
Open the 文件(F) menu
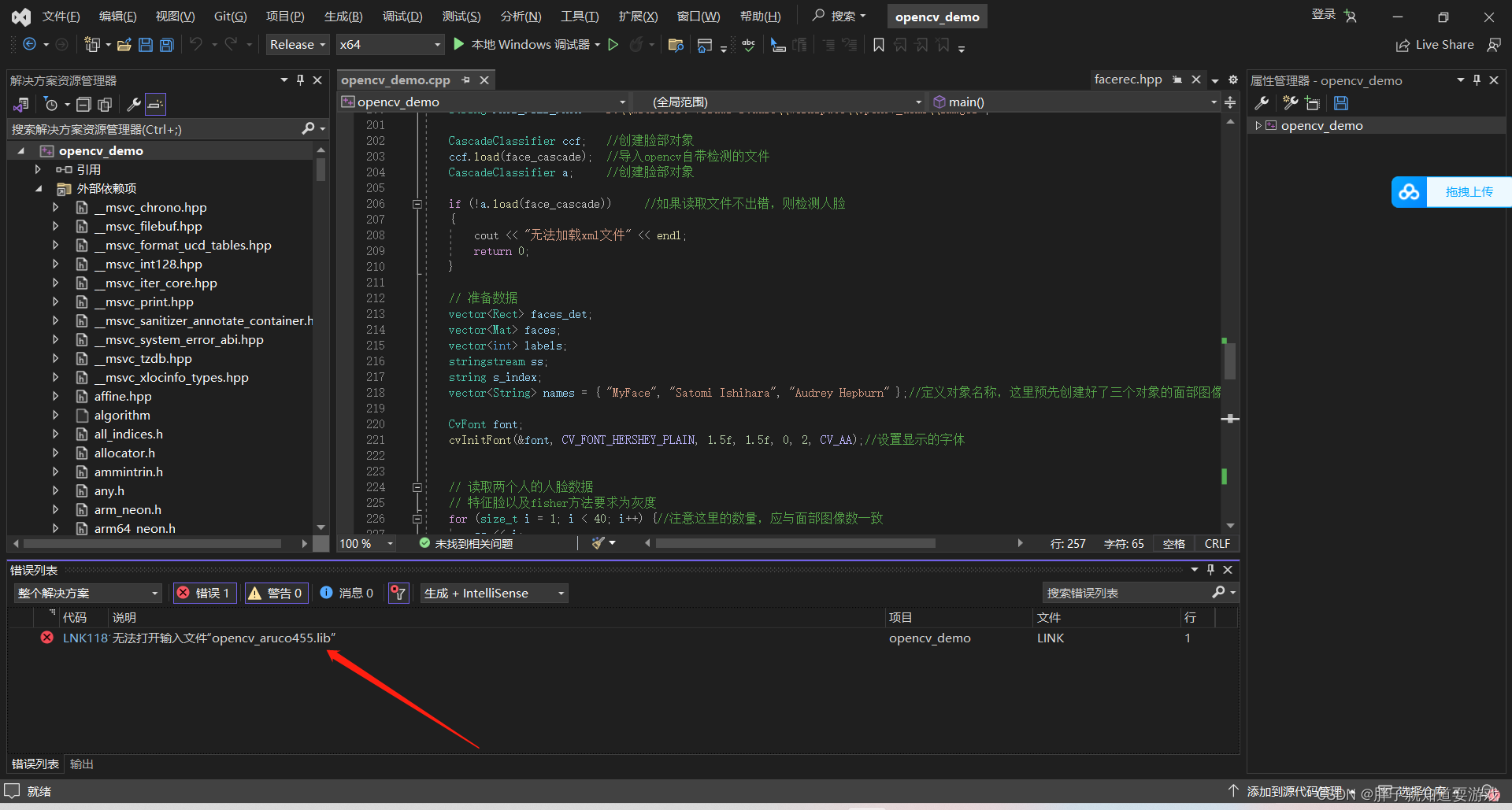tap(61, 17)
